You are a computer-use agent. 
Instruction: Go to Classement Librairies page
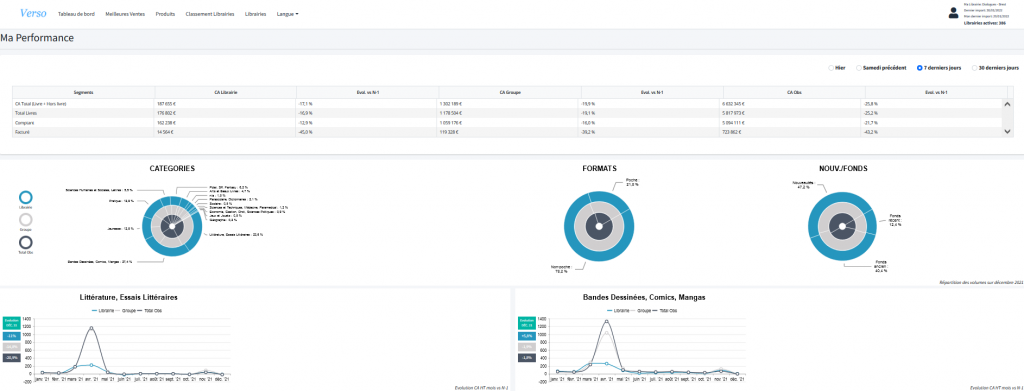[210, 14]
